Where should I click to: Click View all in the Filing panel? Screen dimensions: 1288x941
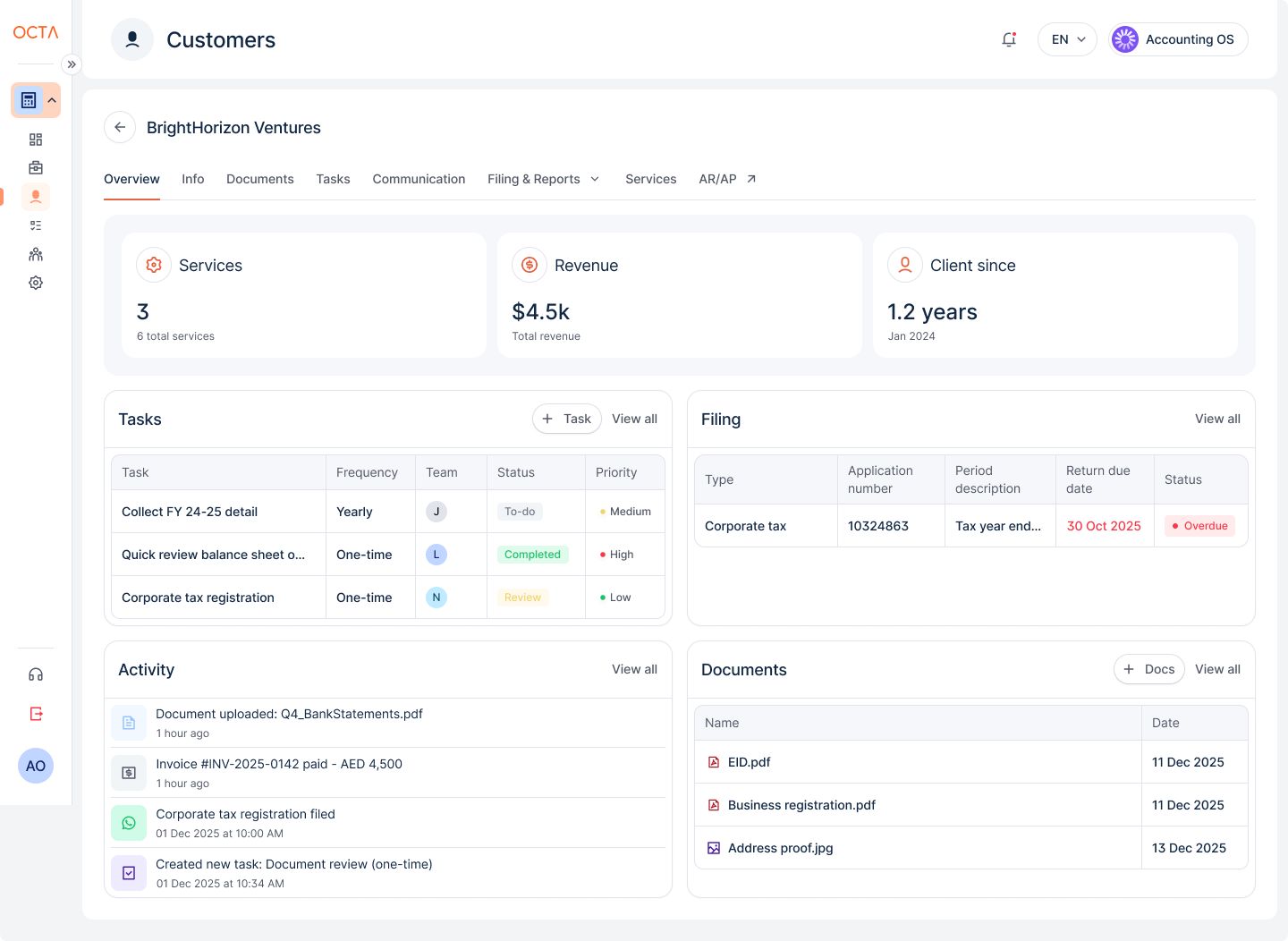click(1217, 419)
